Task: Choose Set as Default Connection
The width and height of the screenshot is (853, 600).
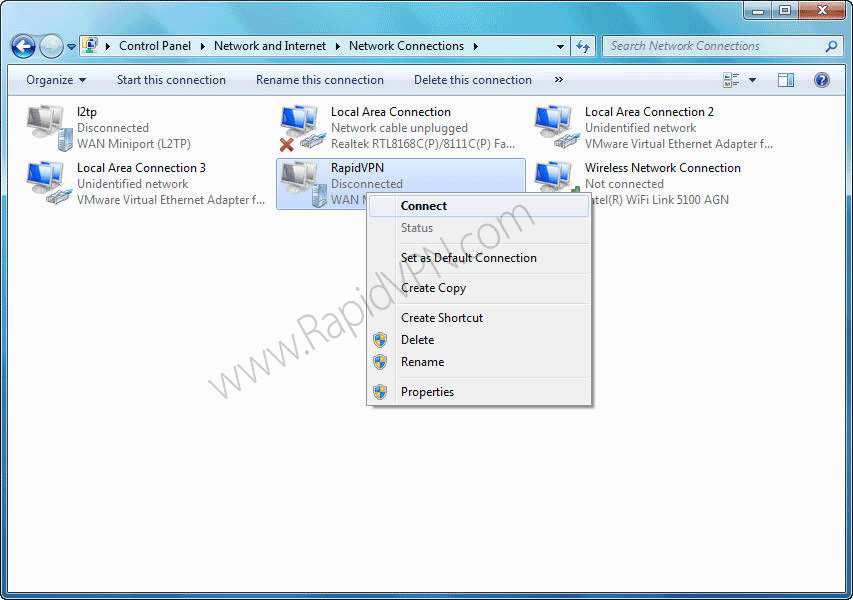Action: (x=479, y=258)
